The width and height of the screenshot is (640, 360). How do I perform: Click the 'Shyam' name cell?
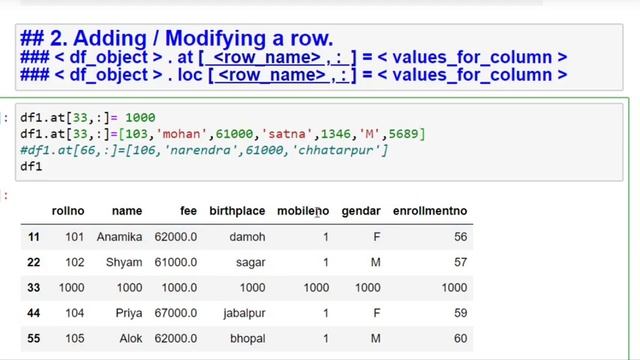(124, 262)
